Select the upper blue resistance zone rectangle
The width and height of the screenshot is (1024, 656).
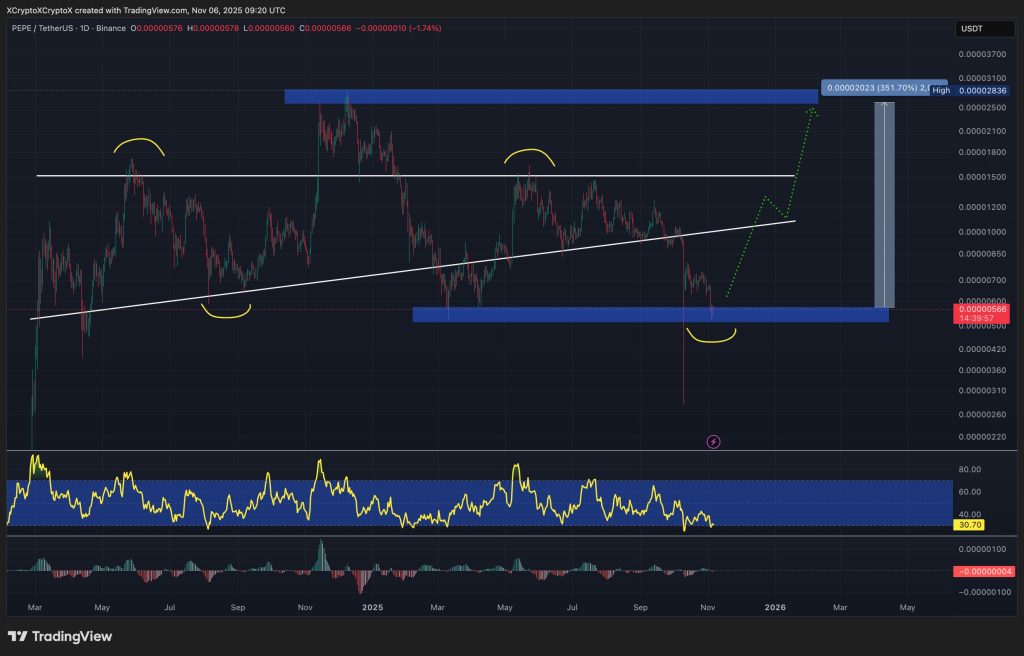point(550,97)
